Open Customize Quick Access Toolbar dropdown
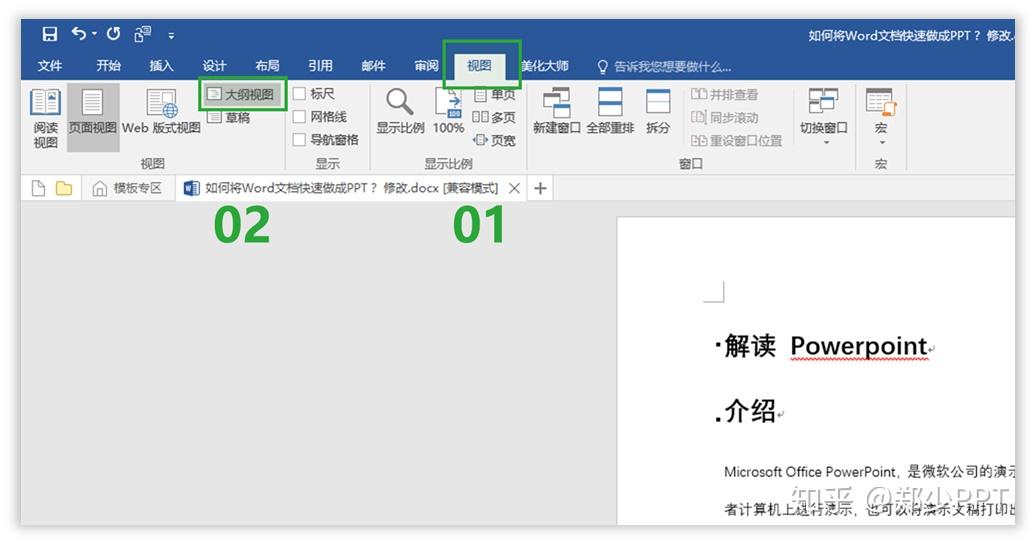This screenshot has width=1036, height=544. pyautogui.click(x=171, y=35)
